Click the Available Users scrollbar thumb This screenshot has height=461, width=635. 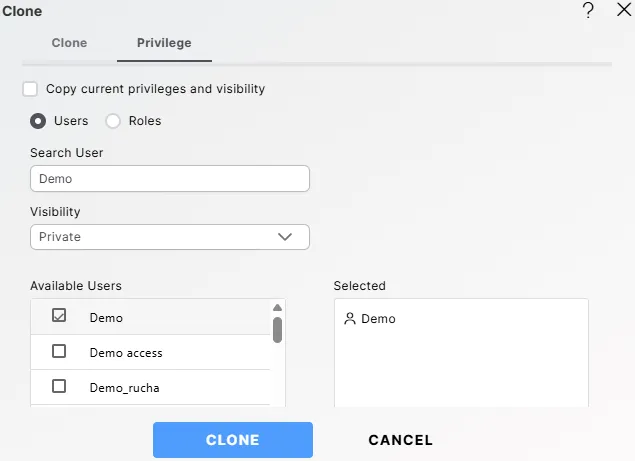277,329
